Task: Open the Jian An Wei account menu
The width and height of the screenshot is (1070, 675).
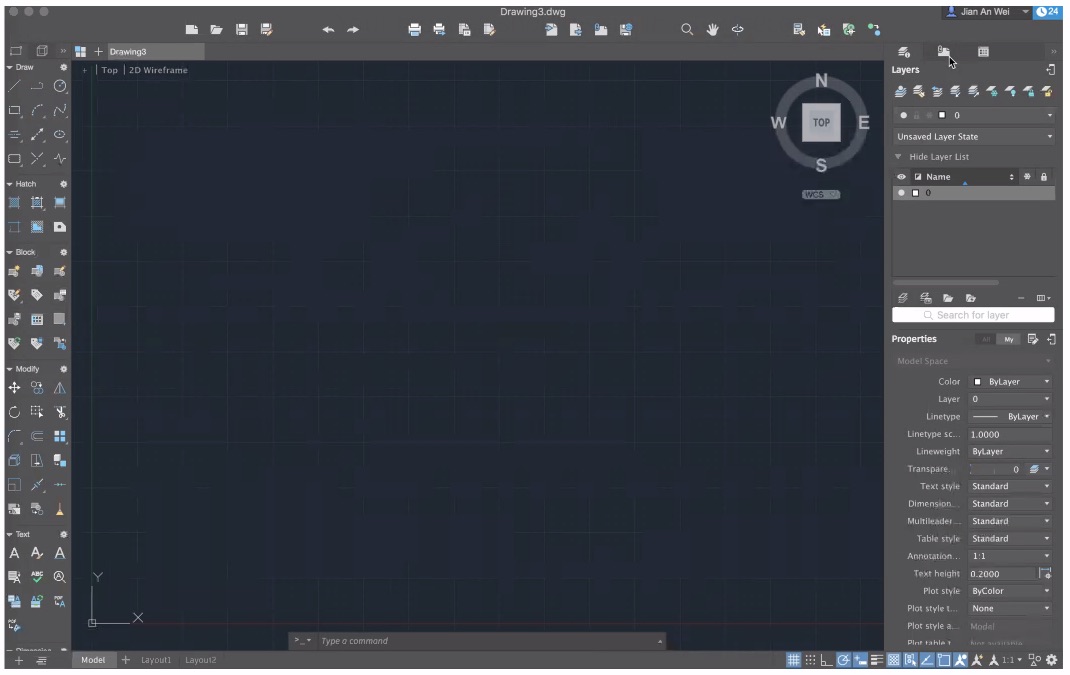Action: pos(987,12)
